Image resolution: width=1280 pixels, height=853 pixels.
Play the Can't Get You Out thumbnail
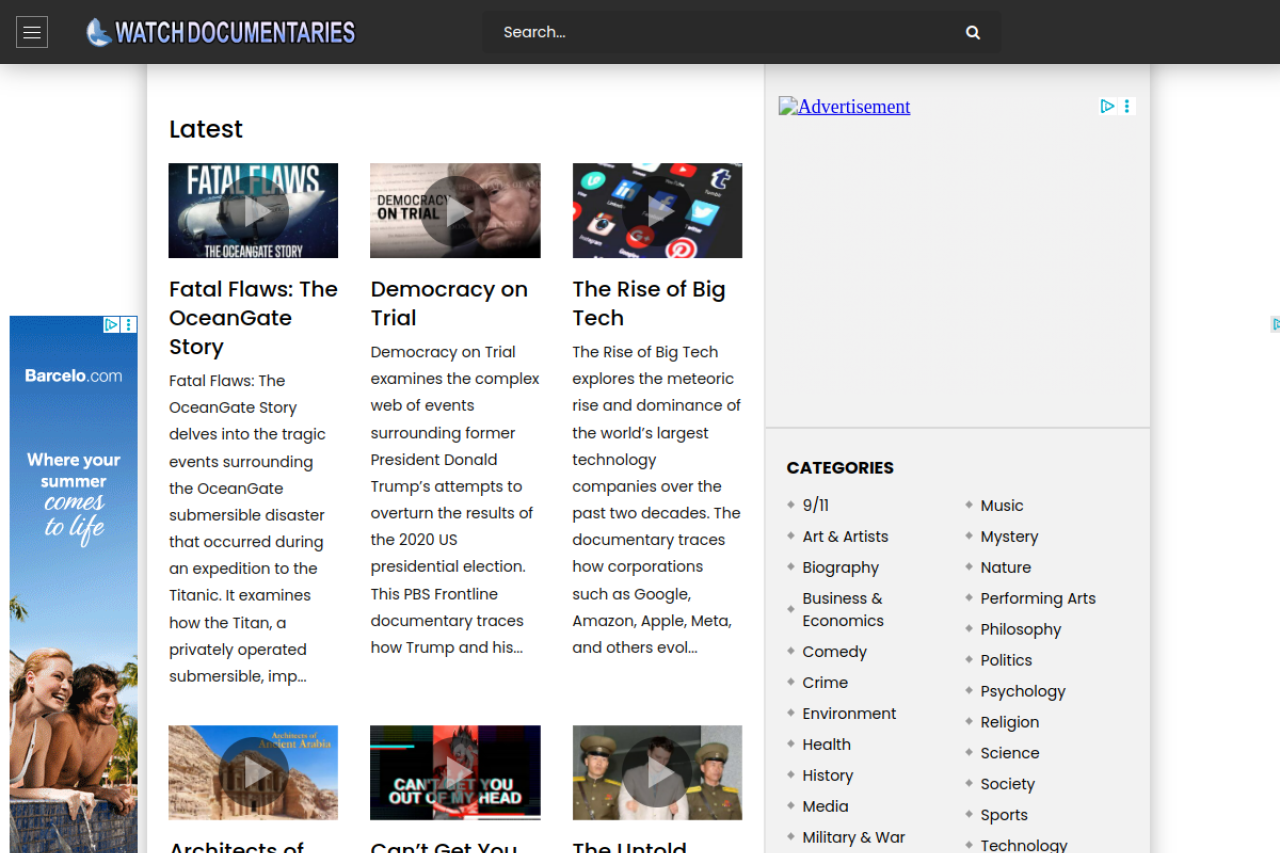(455, 772)
